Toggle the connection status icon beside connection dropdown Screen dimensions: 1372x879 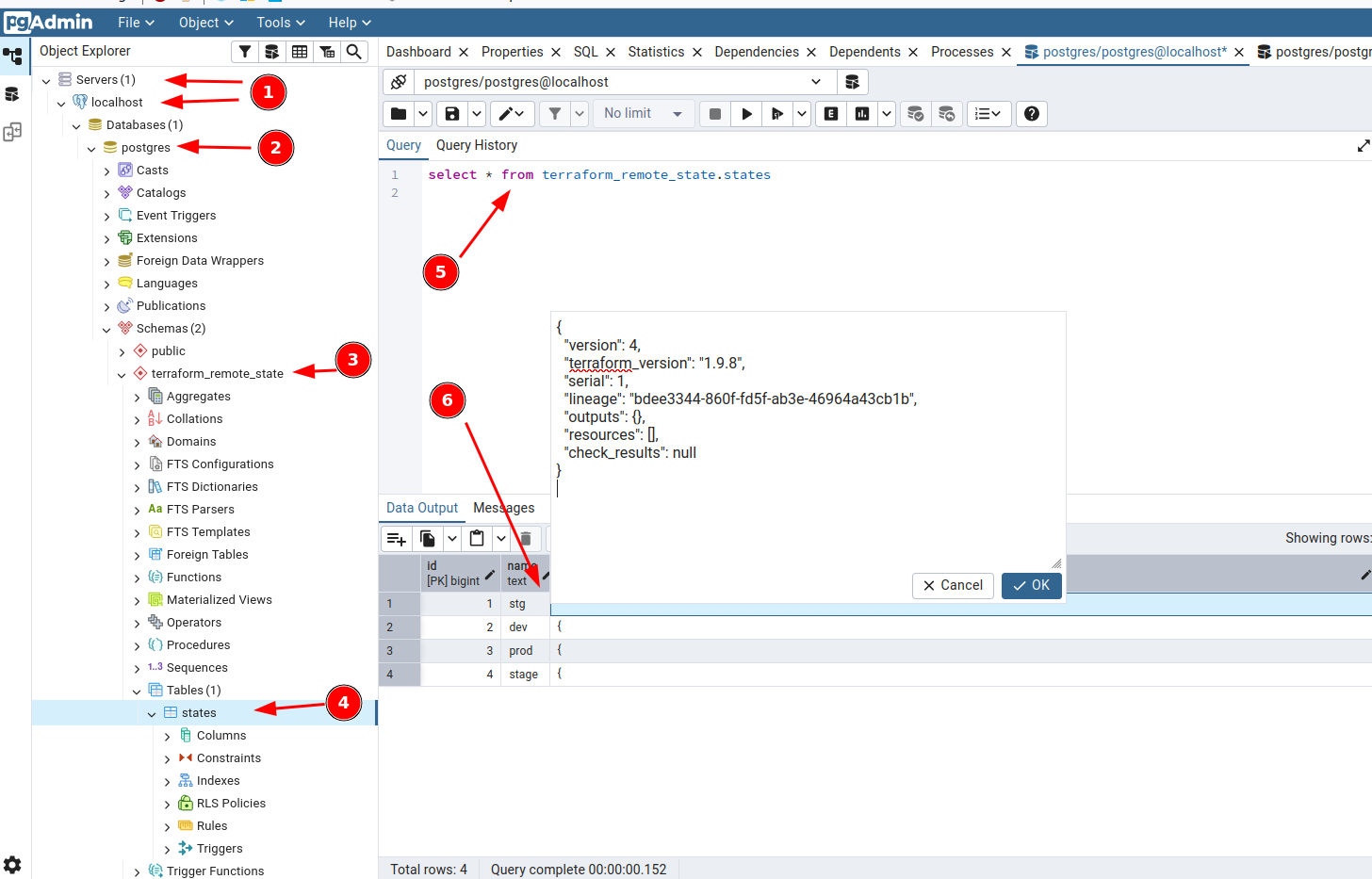click(x=399, y=82)
